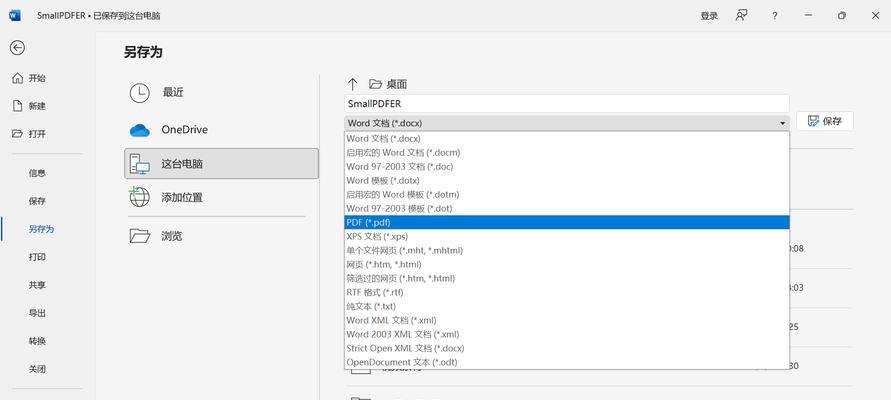This screenshot has height=400, width=891.
Task: Open the 共享 menu item
Action: (x=37, y=285)
